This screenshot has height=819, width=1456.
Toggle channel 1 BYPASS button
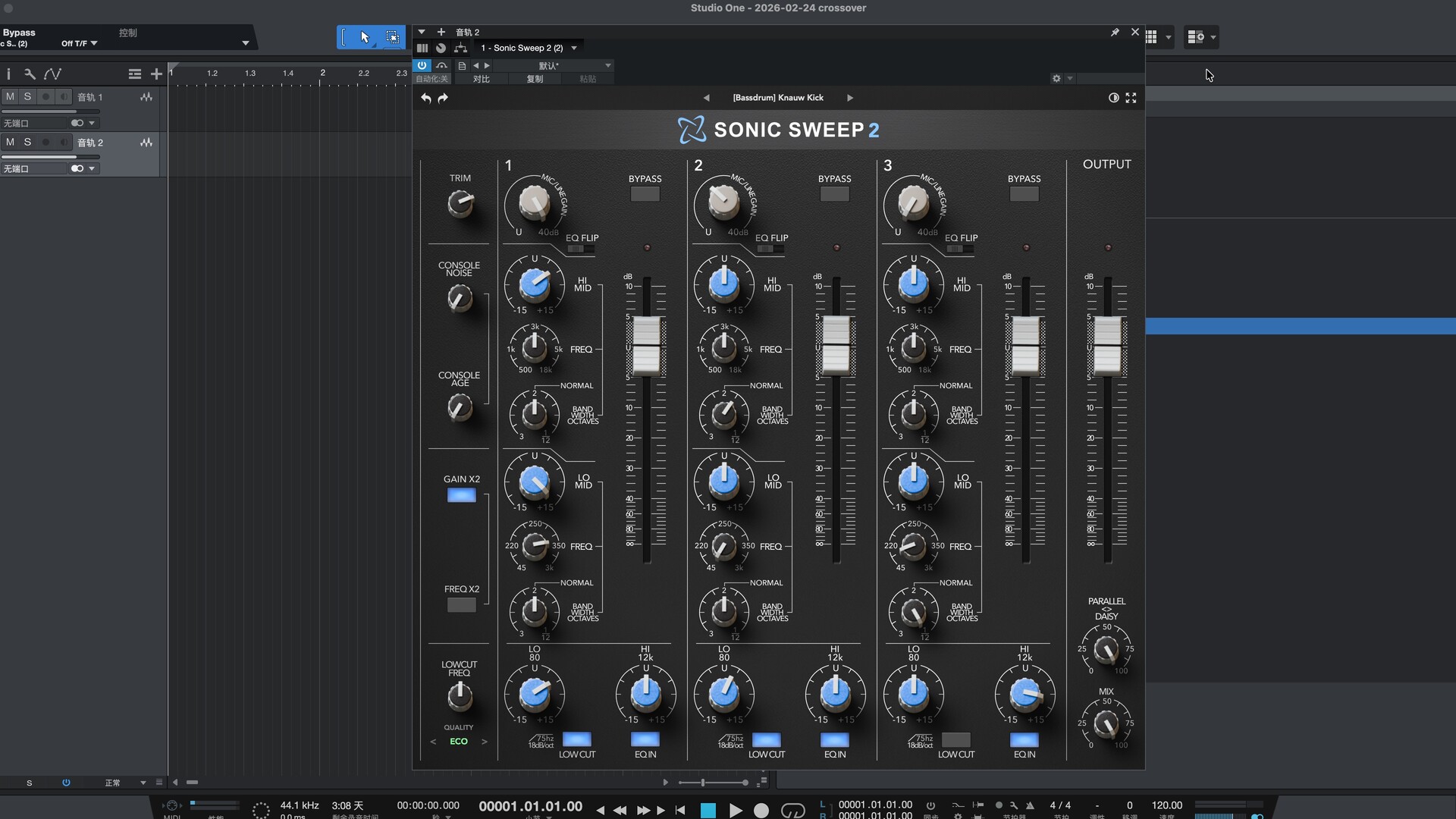tap(645, 194)
